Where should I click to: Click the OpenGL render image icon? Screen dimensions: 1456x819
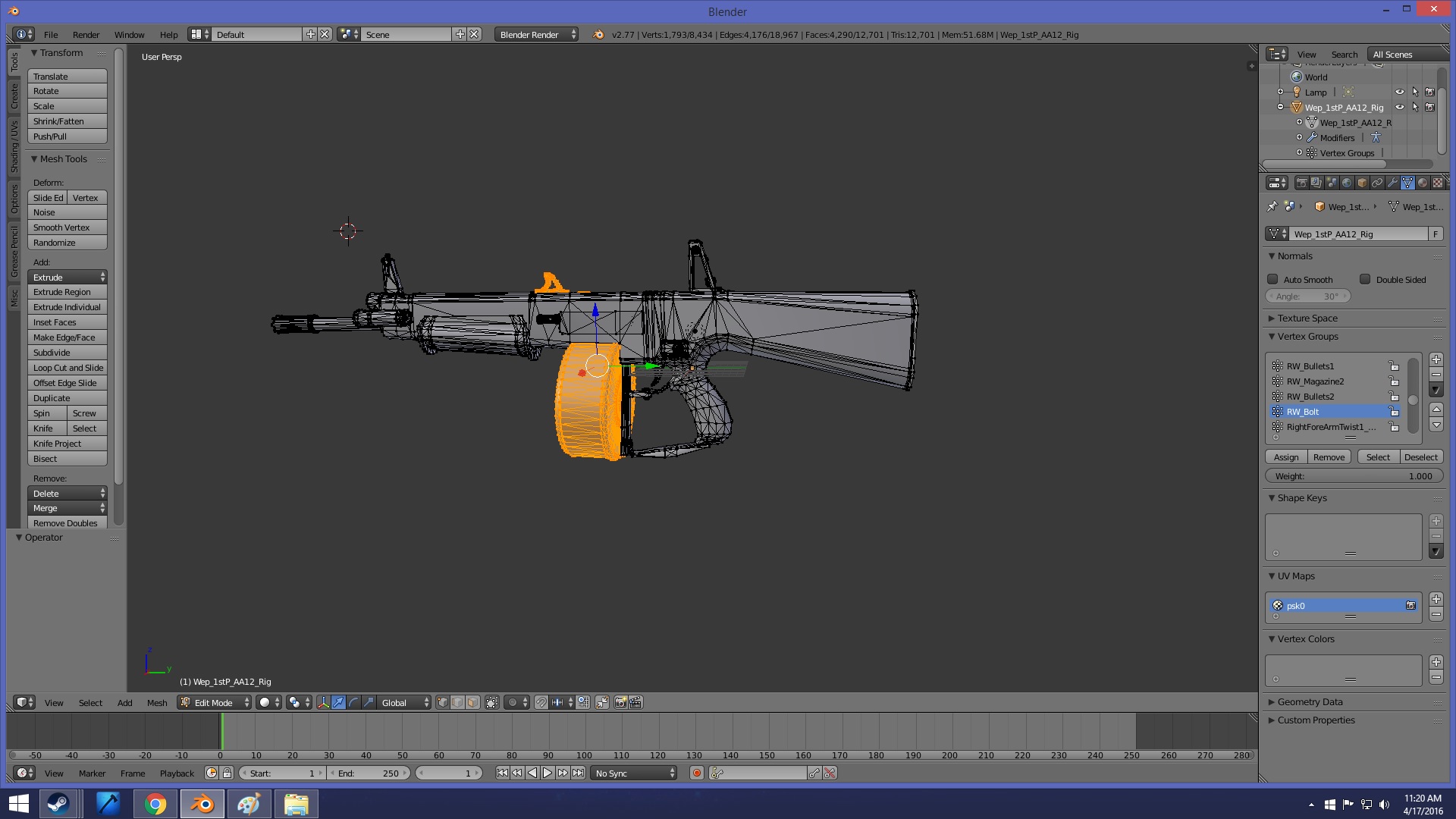click(620, 702)
